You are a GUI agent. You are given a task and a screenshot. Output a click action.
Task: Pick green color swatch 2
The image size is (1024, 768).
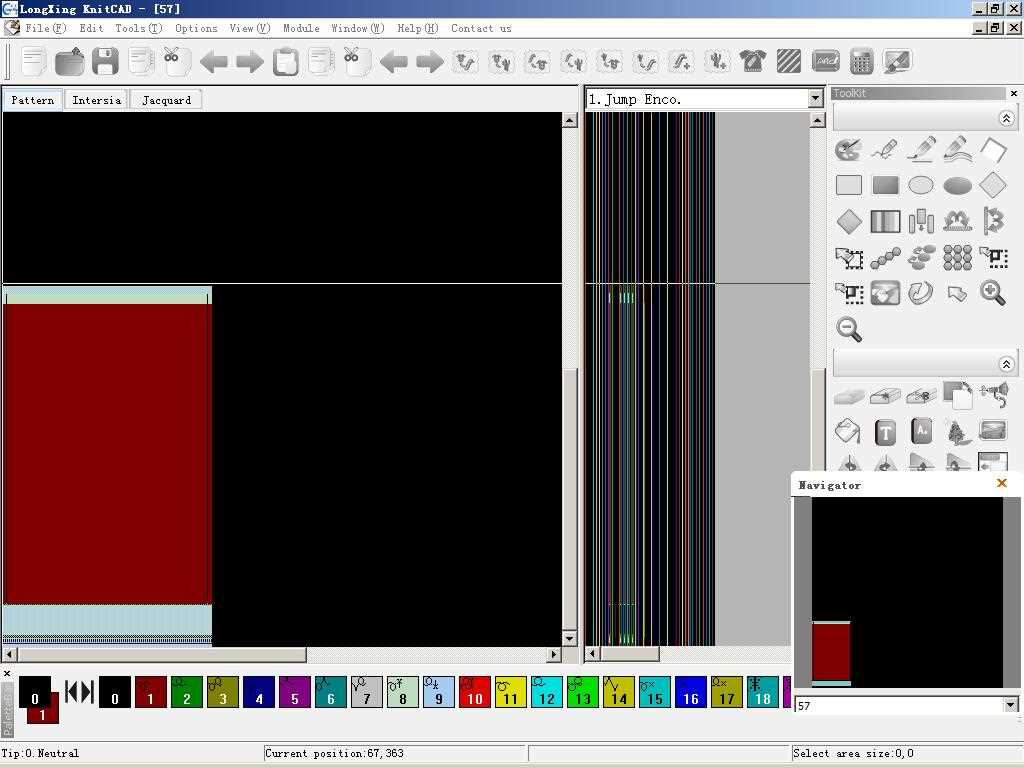click(x=186, y=692)
